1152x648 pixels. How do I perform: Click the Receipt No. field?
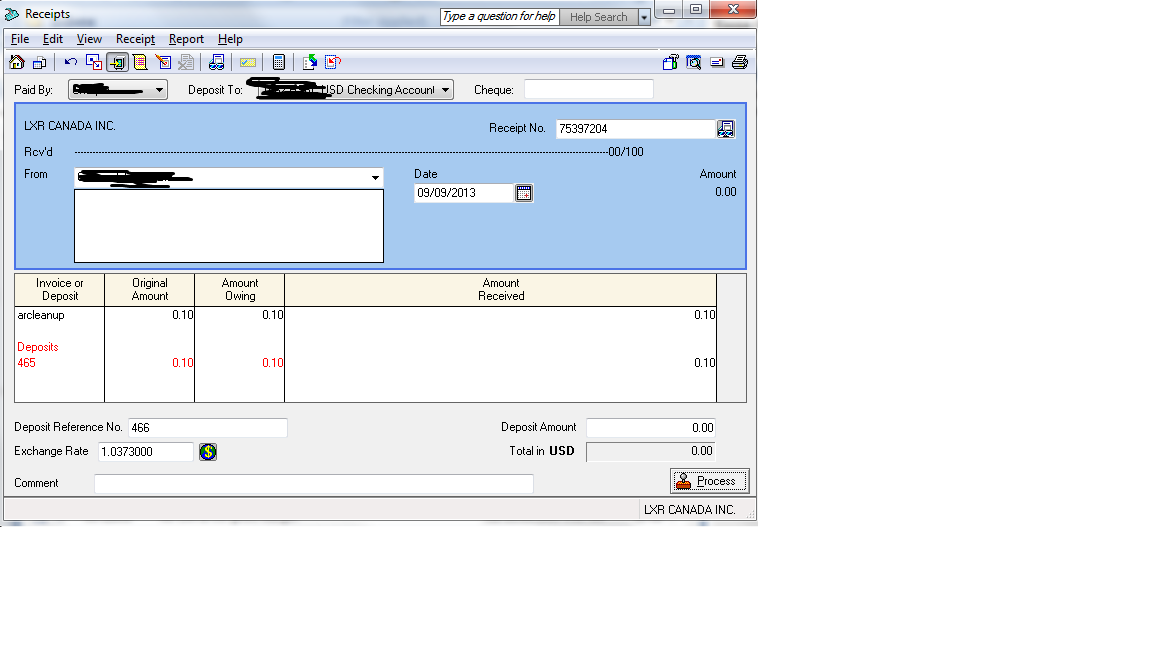636,129
